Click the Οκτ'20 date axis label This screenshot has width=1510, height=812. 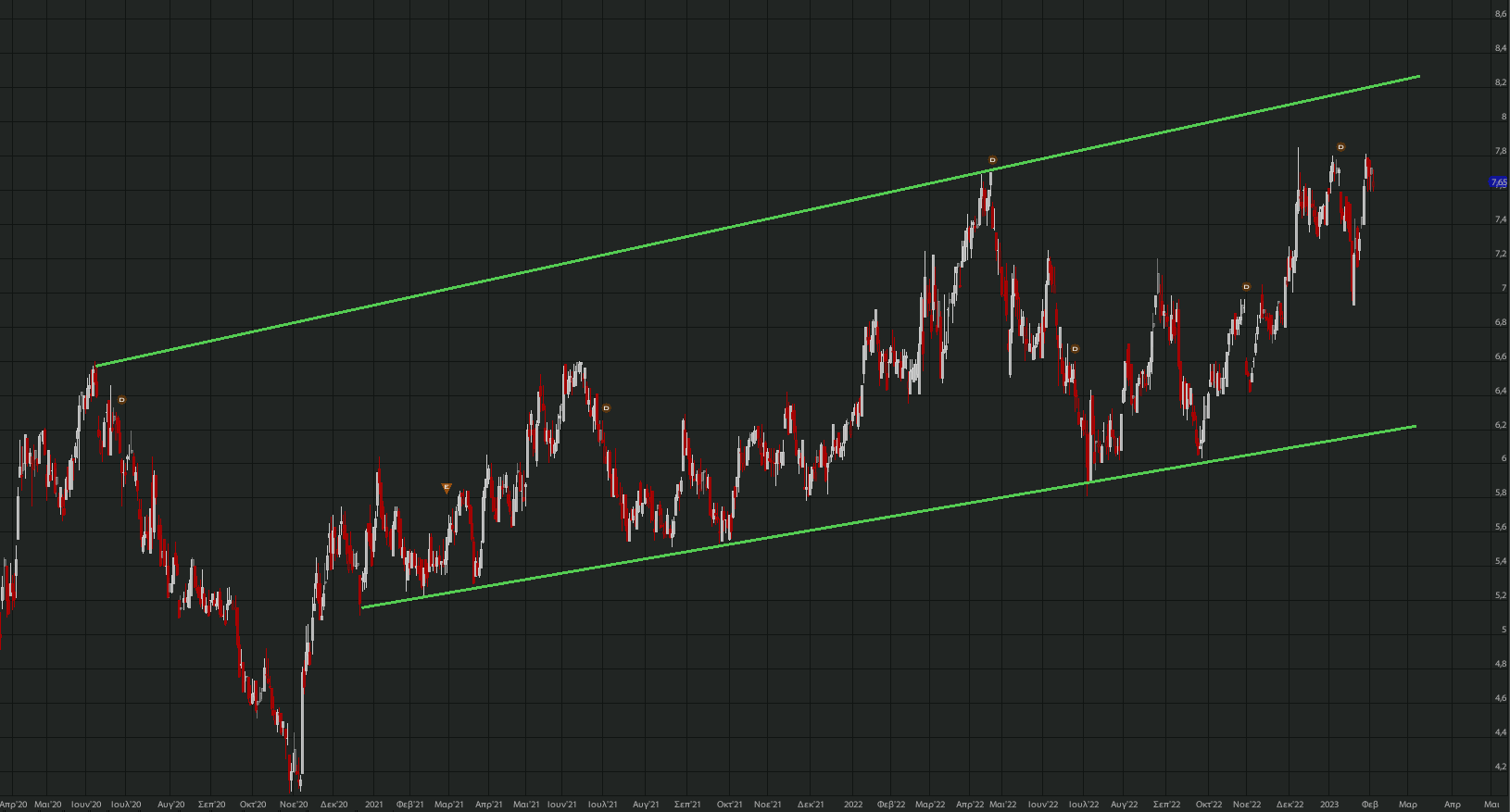point(253,805)
